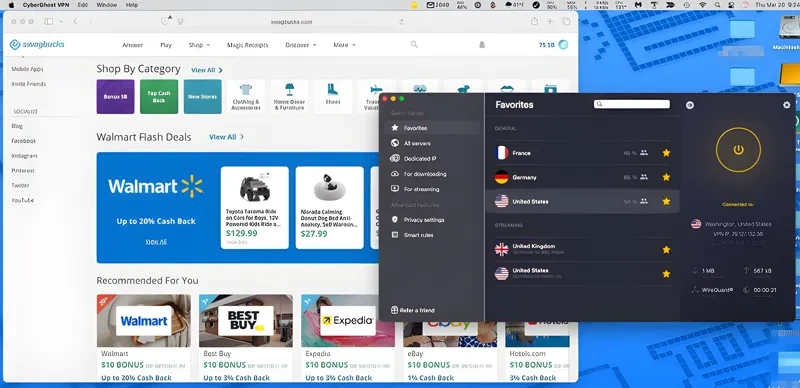Open Edit menu in menu bar
This screenshot has width=800, height=388.
[83, 5]
